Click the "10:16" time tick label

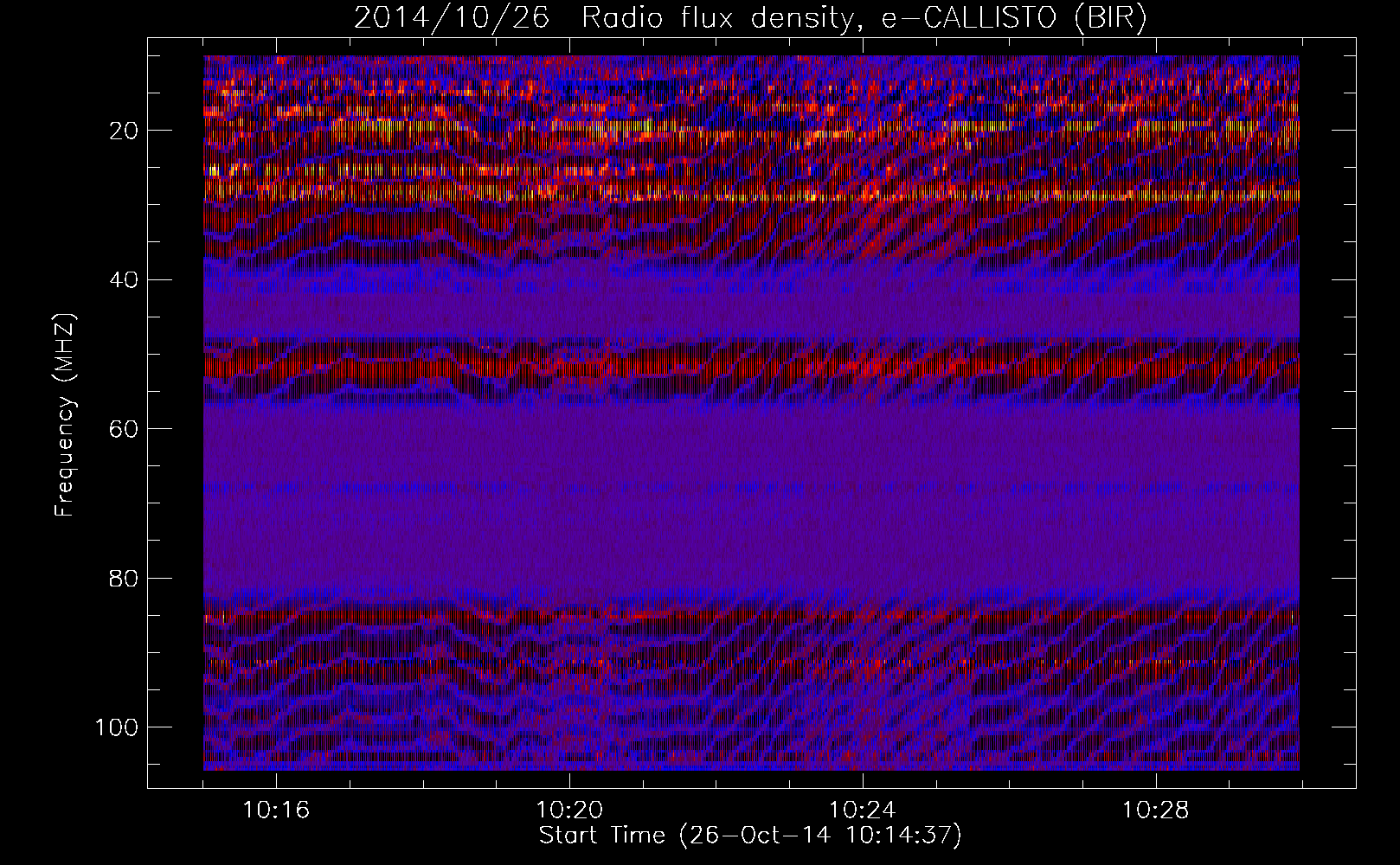point(276,811)
